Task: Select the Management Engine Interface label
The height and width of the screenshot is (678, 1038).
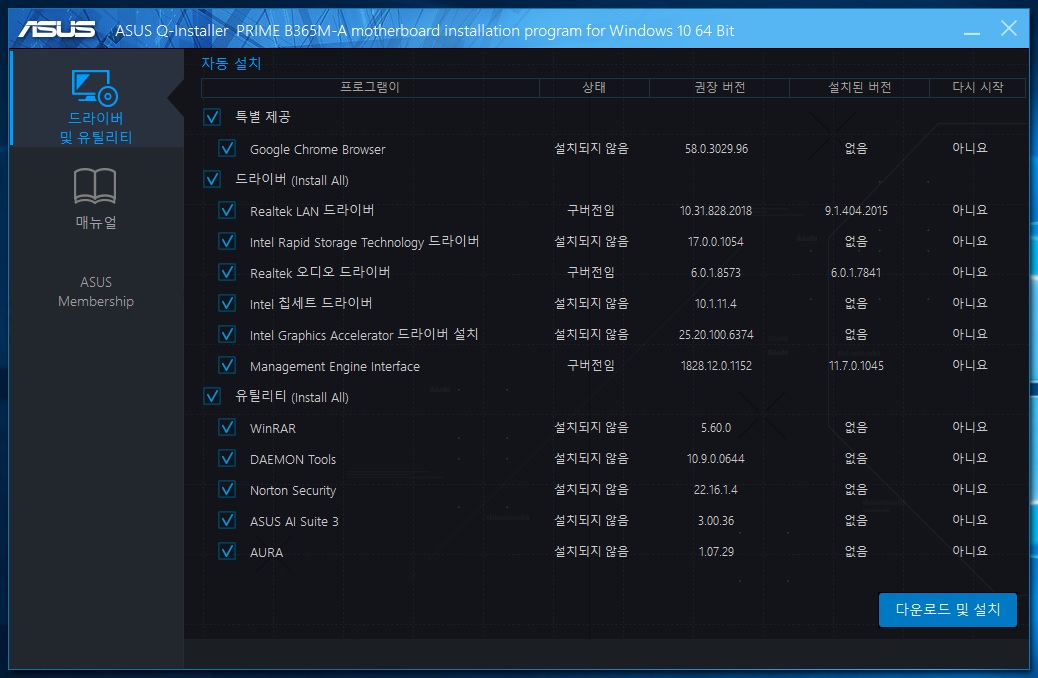Action: point(334,366)
